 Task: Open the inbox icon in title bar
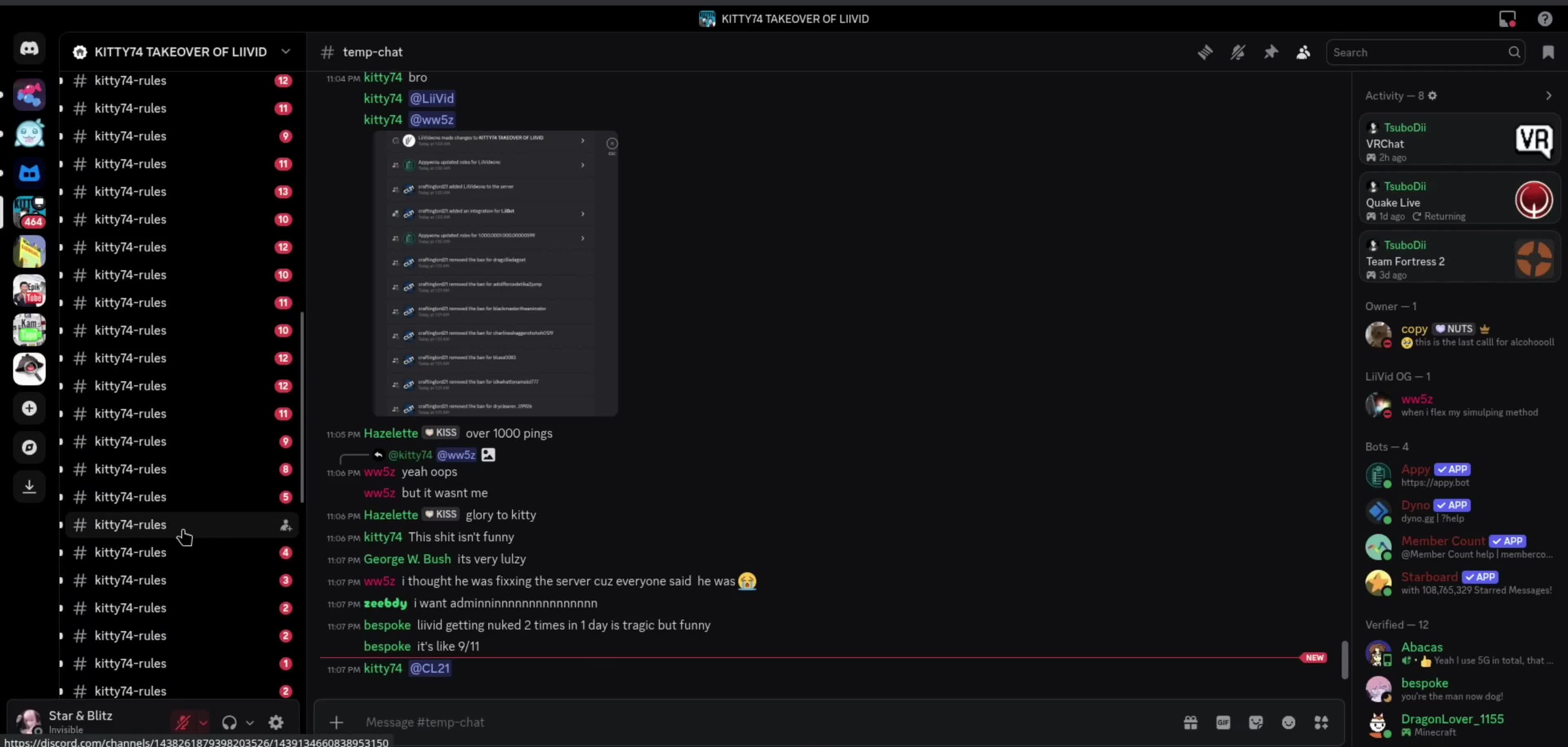coord(1507,19)
